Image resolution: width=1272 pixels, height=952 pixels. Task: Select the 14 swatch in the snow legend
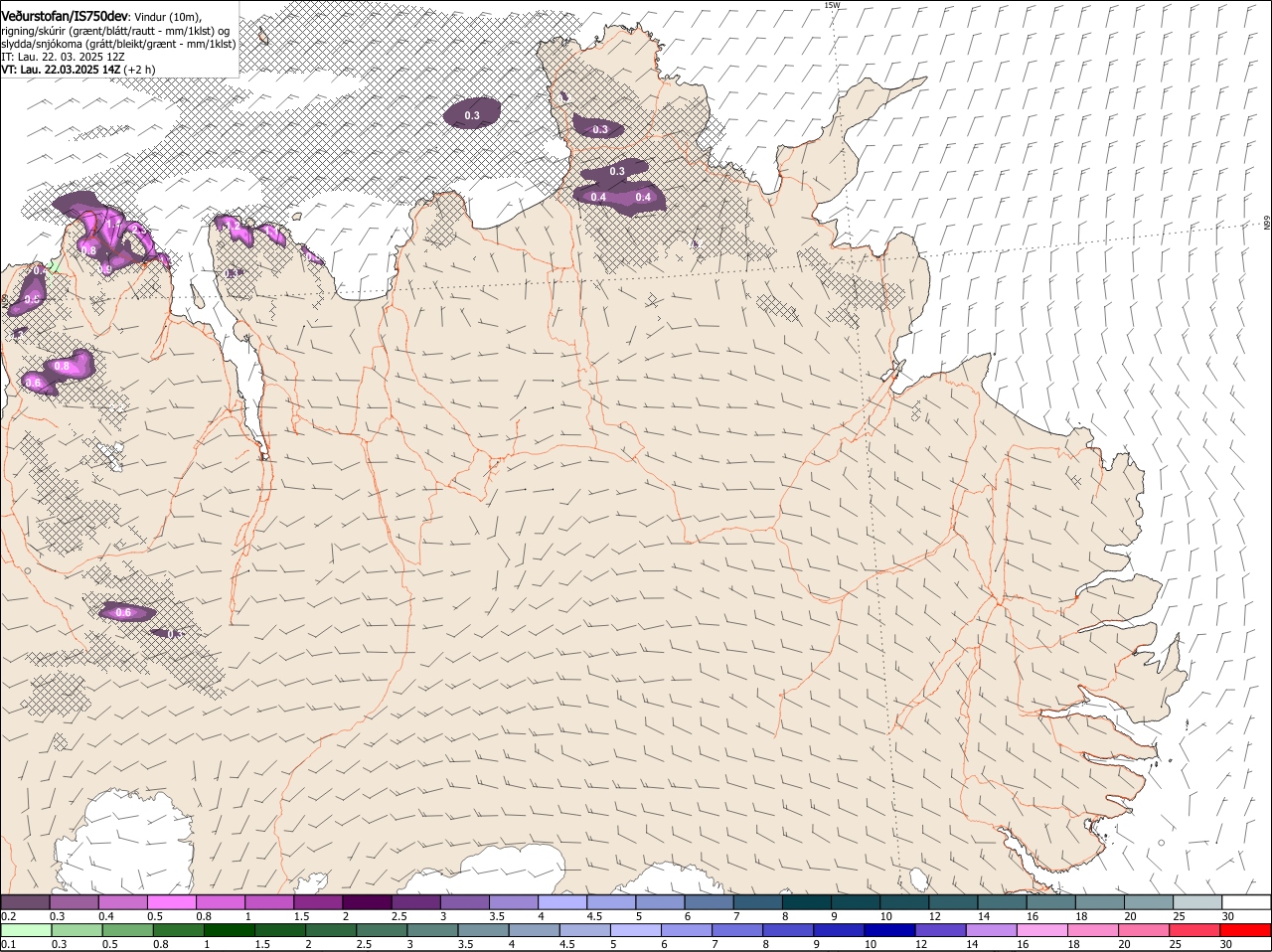pyautogui.click(x=1003, y=901)
